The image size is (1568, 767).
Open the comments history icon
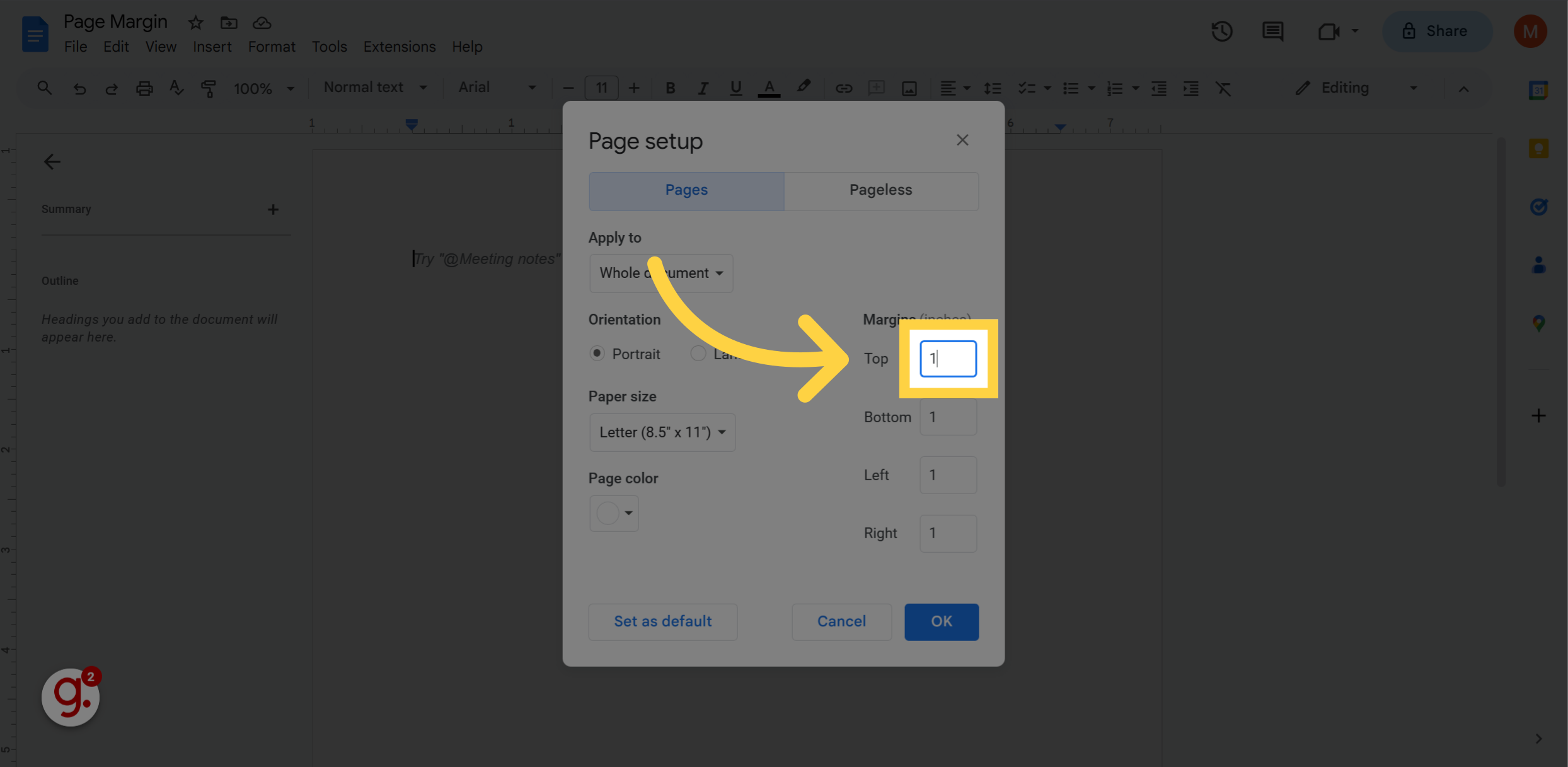(1272, 31)
